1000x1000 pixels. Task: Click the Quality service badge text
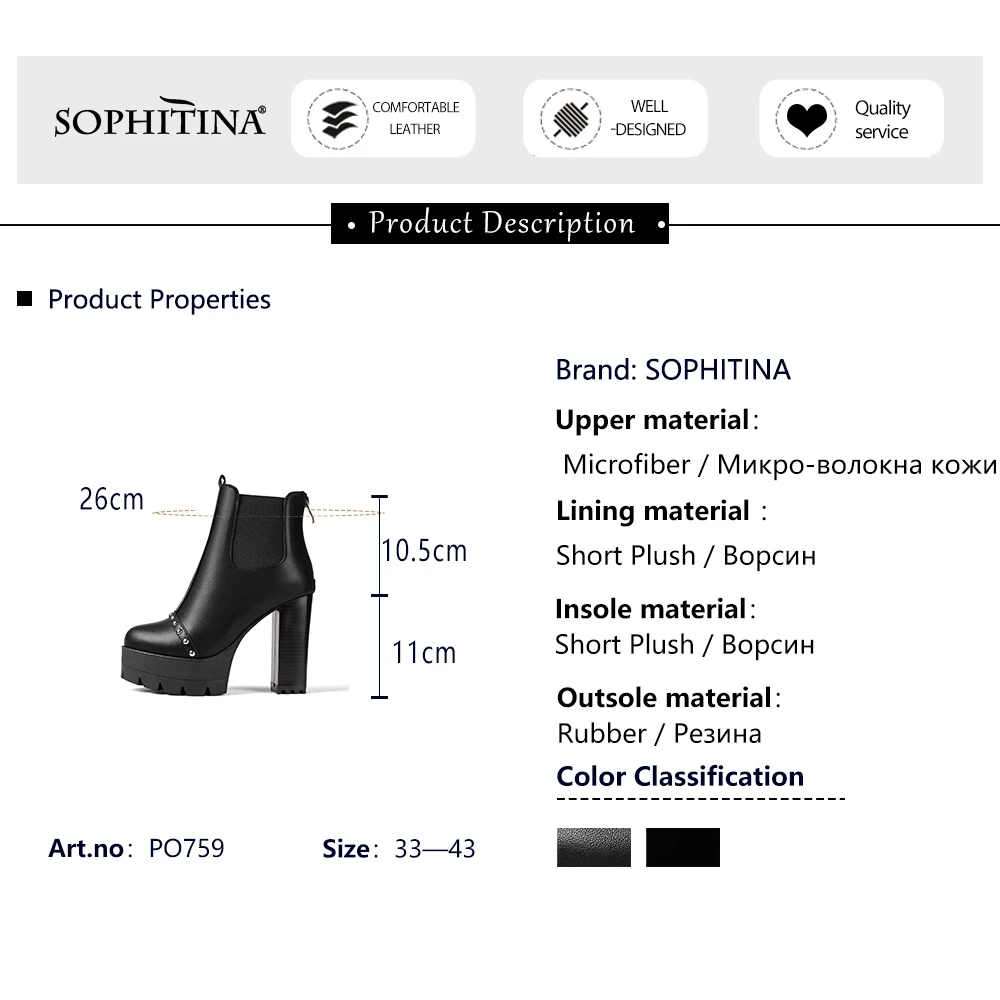point(882,119)
